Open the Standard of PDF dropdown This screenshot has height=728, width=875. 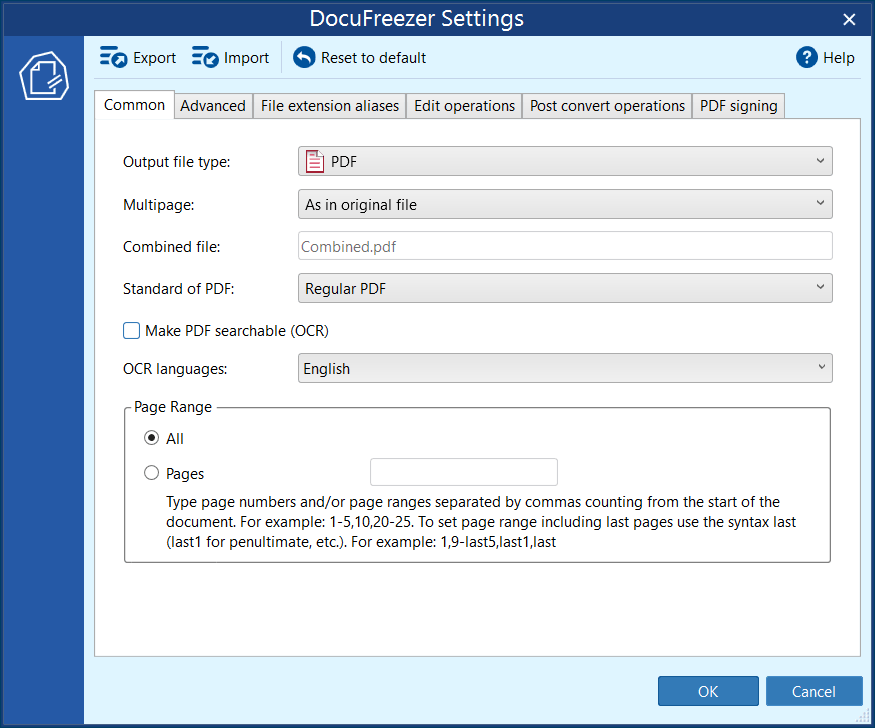pos(565,288)
